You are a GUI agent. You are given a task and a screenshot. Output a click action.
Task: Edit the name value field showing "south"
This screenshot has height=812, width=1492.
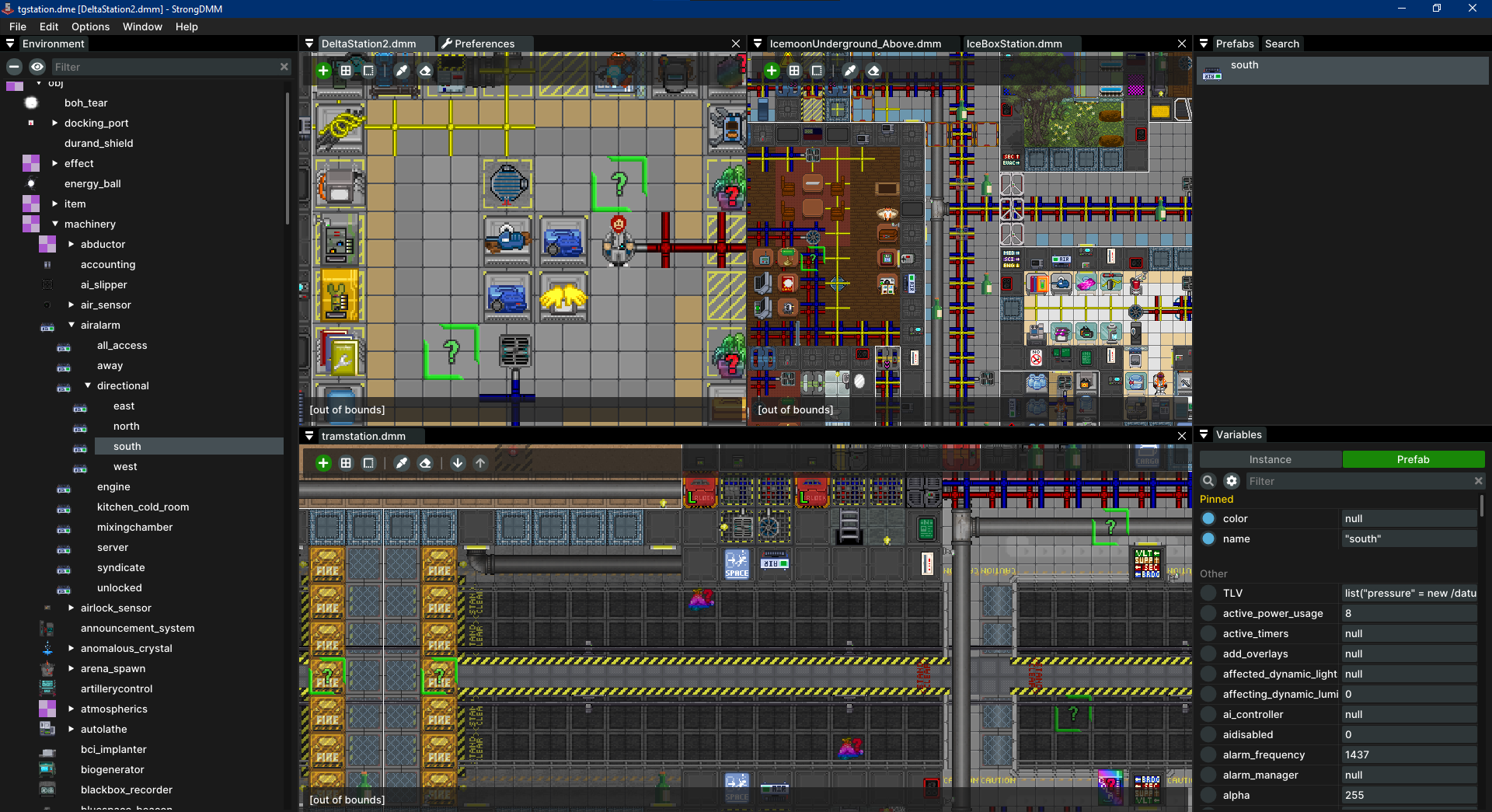click(x=1410, y=538)
